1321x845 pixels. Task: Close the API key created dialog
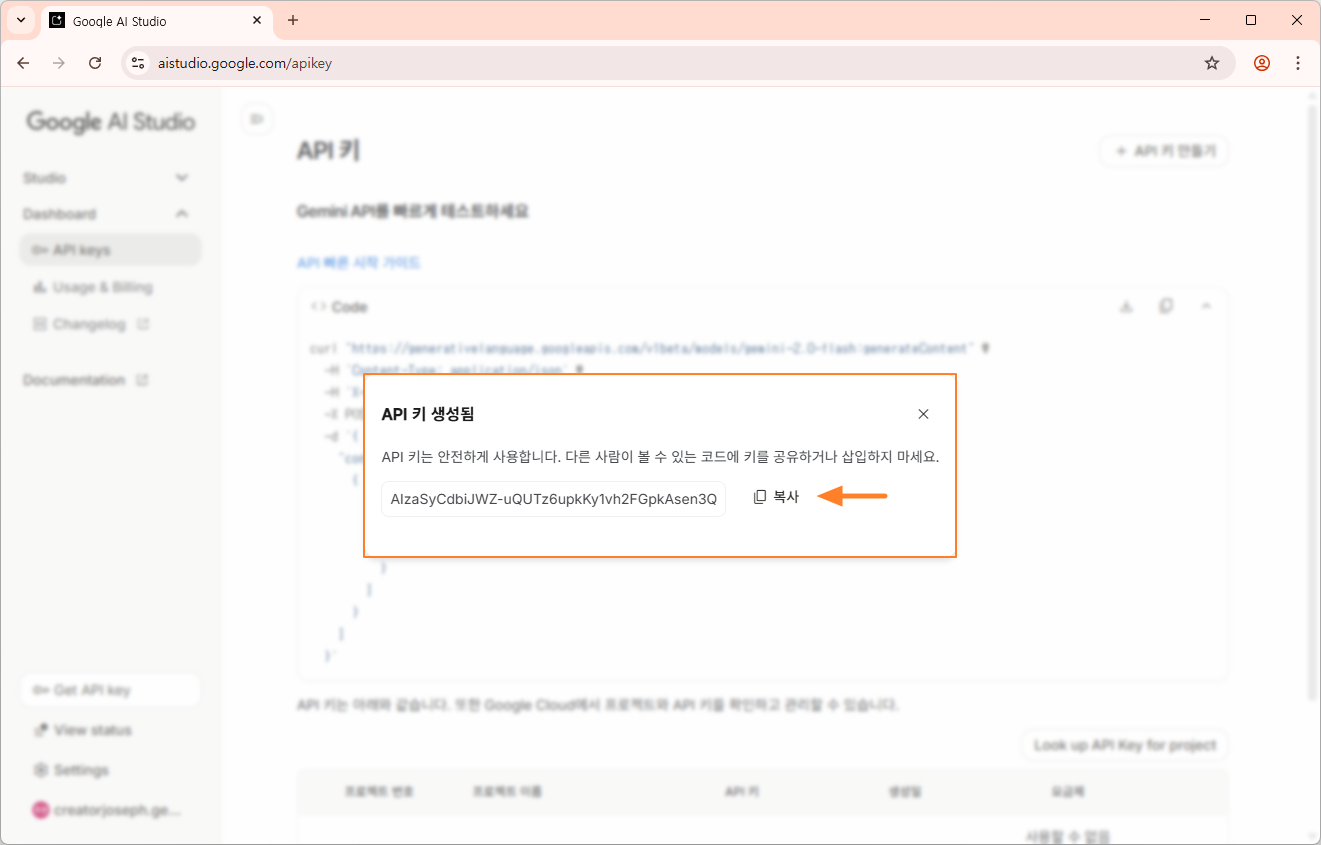point(923,414)
